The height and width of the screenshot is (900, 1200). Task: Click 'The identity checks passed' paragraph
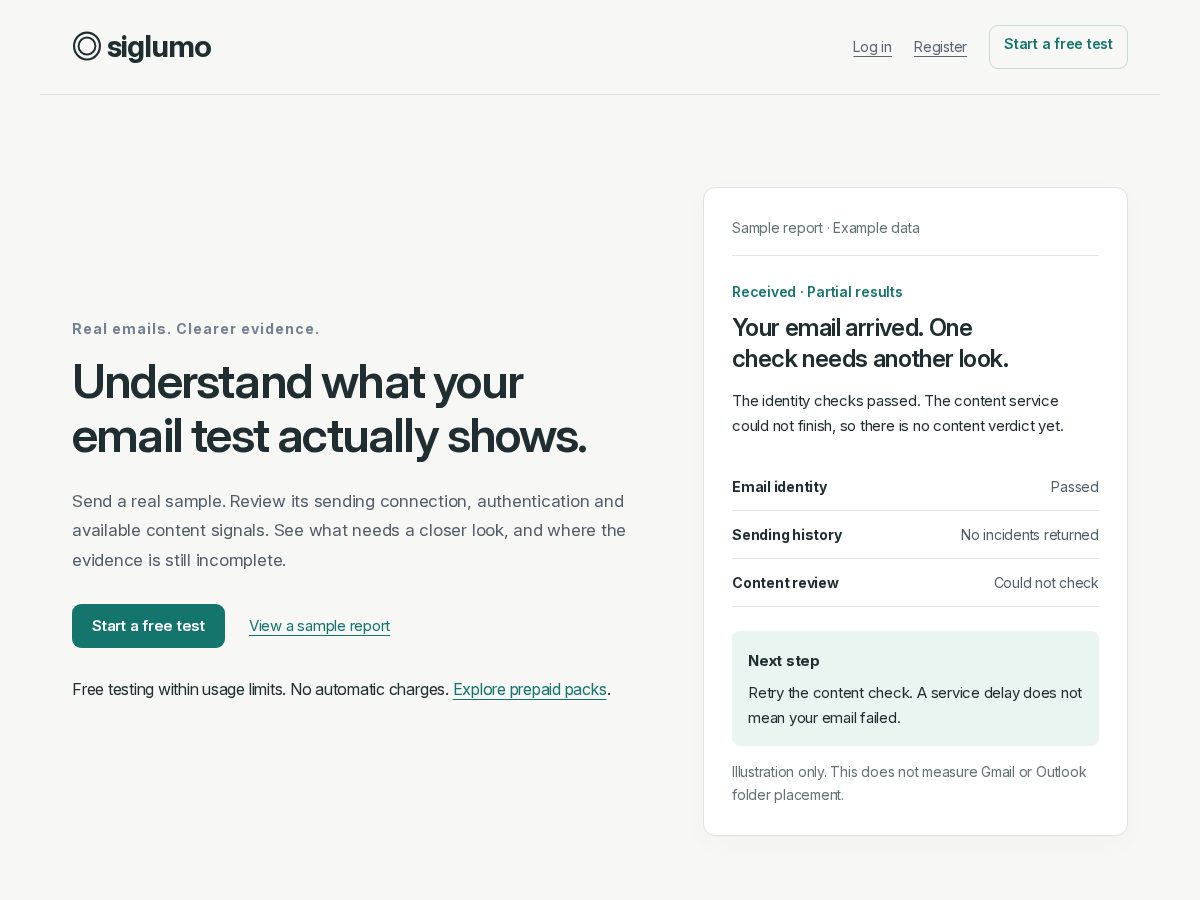pyautogui.click(x=898, y=413)
